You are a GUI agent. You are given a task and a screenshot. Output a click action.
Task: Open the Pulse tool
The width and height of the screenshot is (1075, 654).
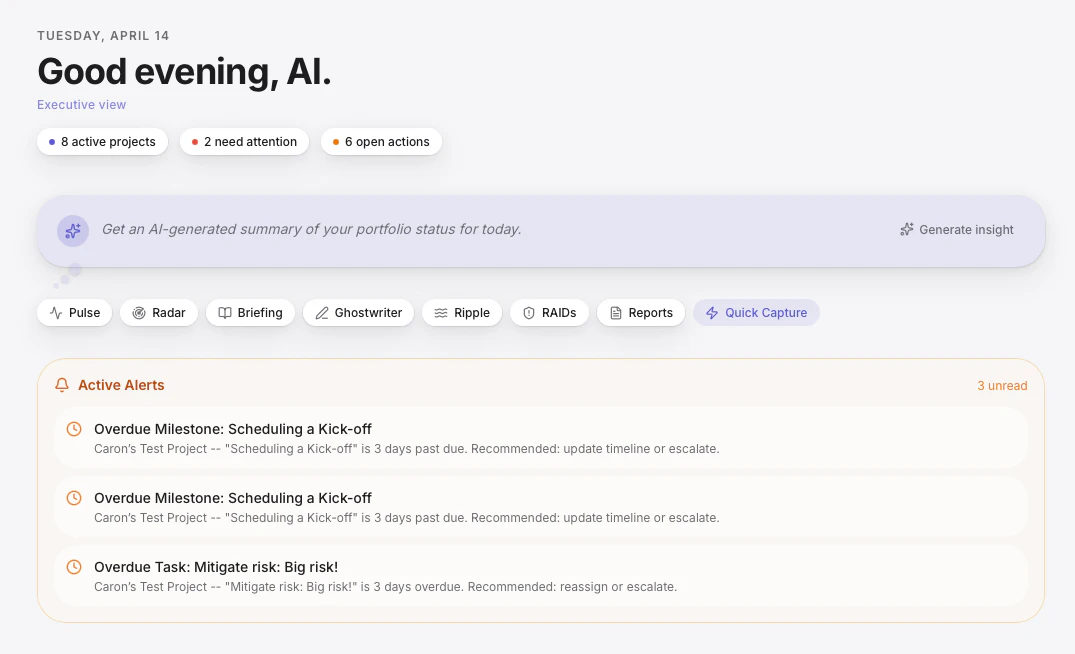(x=73, y=312)
